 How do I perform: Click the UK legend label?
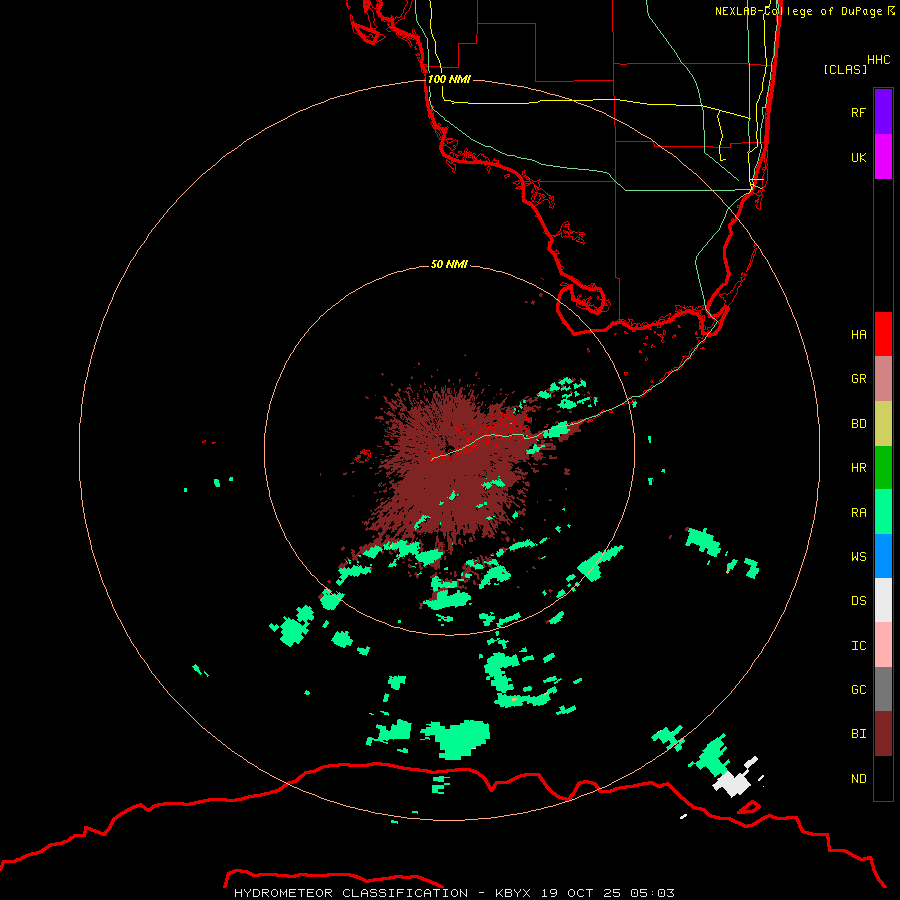click(x=859, y=157)
